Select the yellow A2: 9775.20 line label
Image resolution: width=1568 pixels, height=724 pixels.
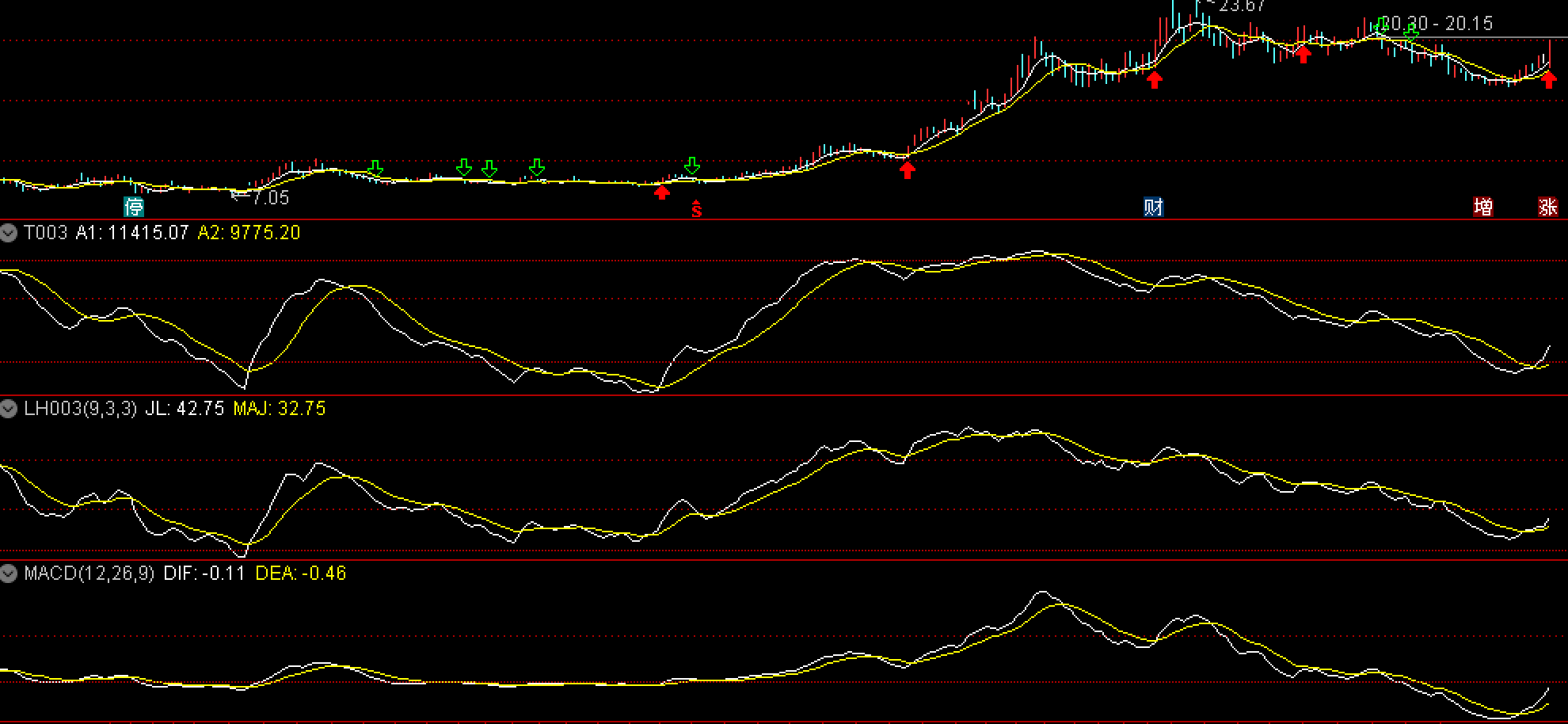pyautogui.click(x=249, y=233)
